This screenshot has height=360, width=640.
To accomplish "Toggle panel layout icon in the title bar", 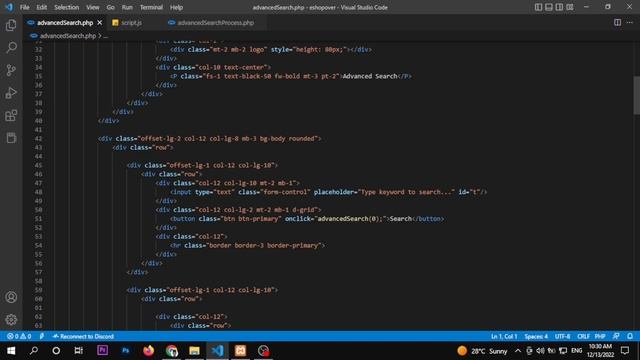I will [x=549, y=7].
